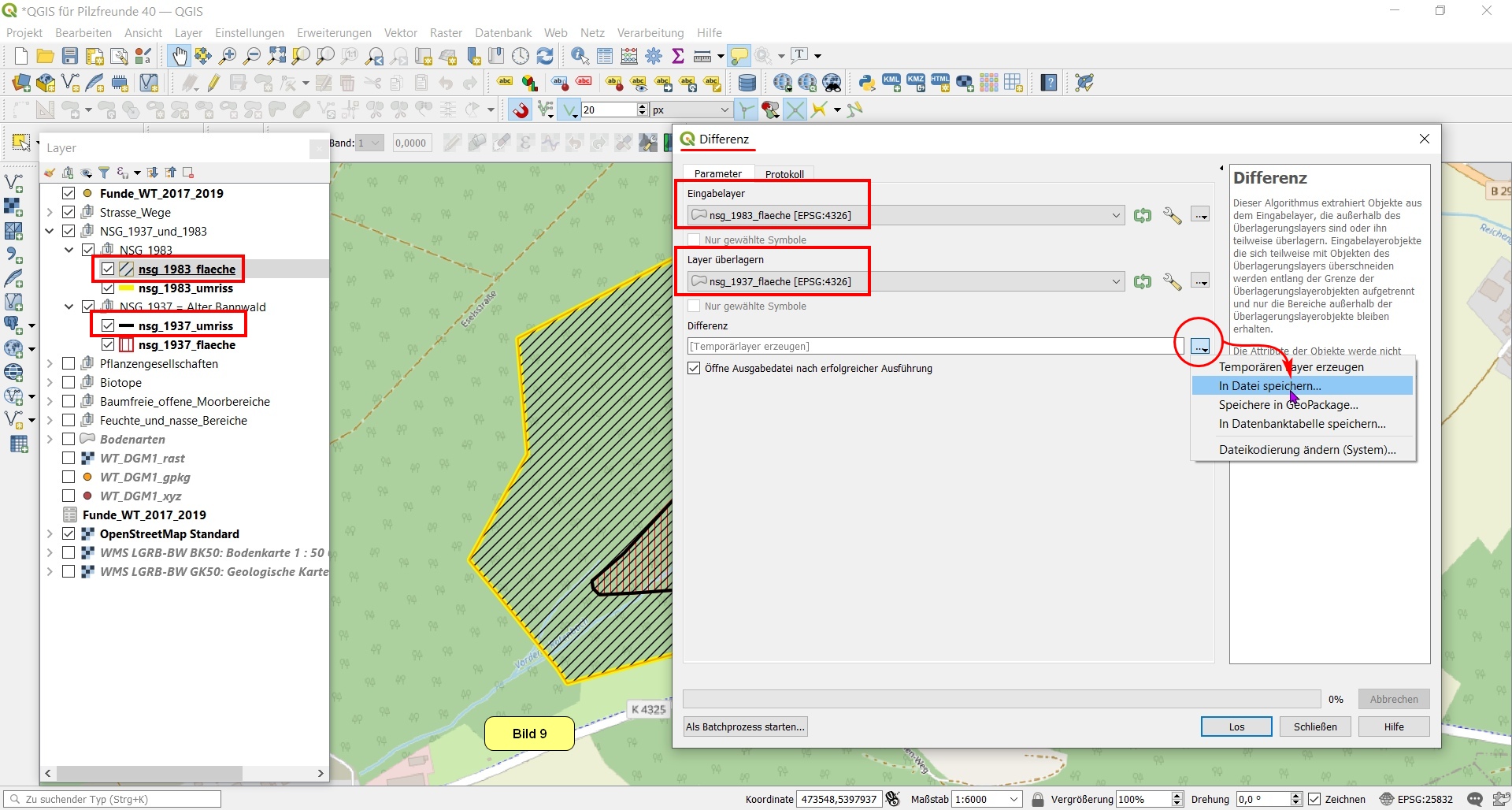Open the Python console
Screen dimensions: 1512x810
[x=867, y=83]
